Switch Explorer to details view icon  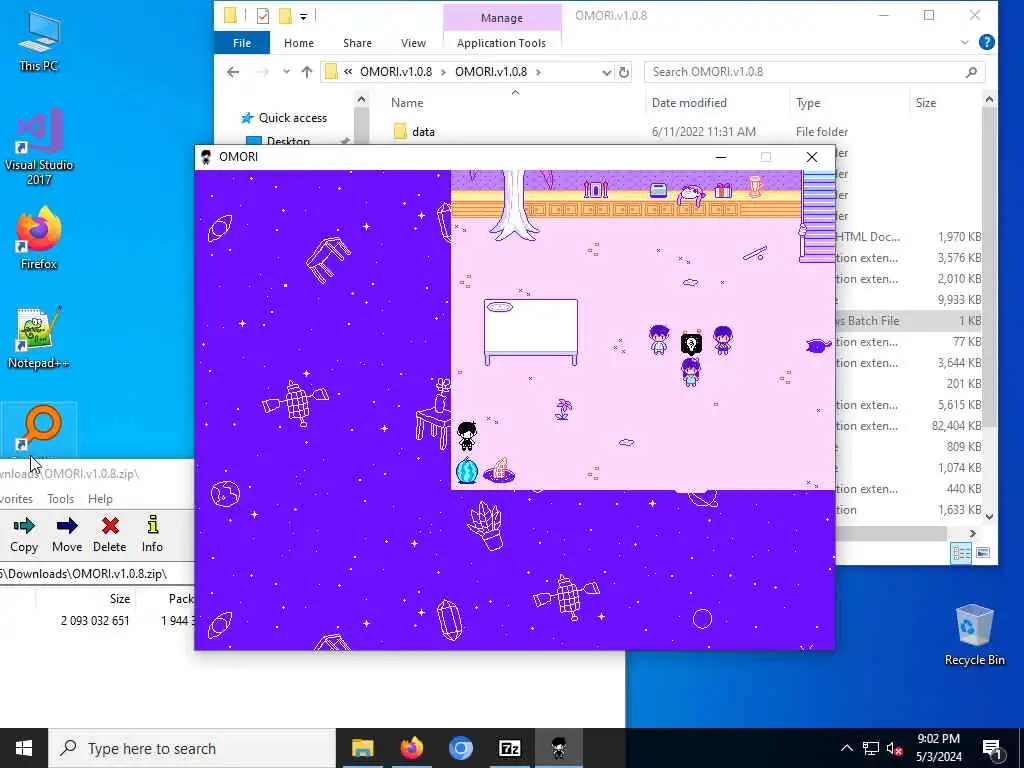click(x=961, y=553)
